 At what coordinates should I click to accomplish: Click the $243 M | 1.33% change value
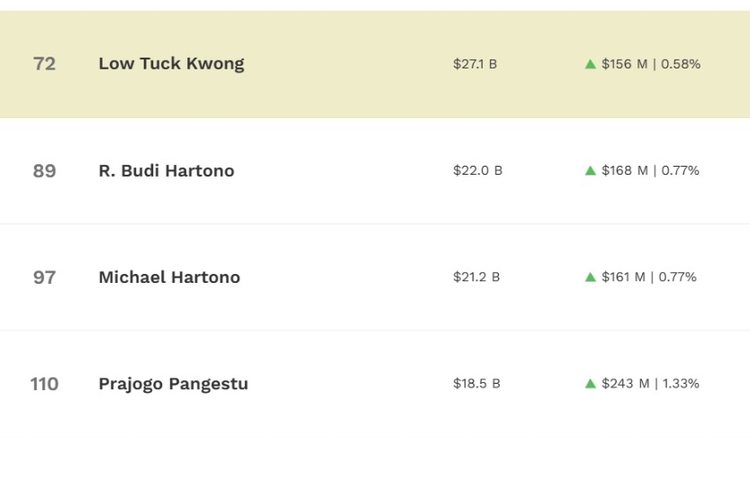pyautogui.click(x=651, y=384)
